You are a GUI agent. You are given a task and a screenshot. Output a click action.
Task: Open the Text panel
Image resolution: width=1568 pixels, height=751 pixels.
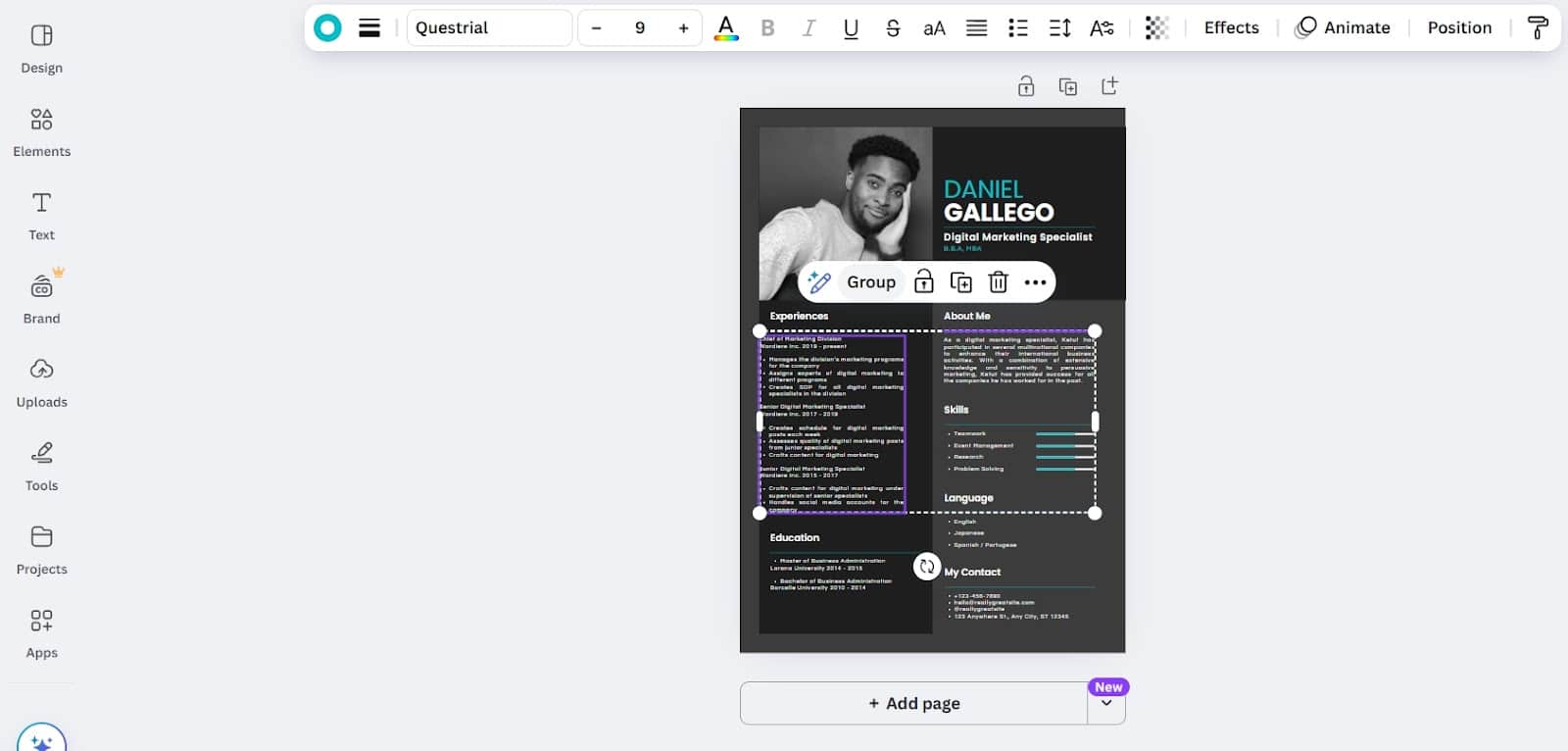click(41, 216)
